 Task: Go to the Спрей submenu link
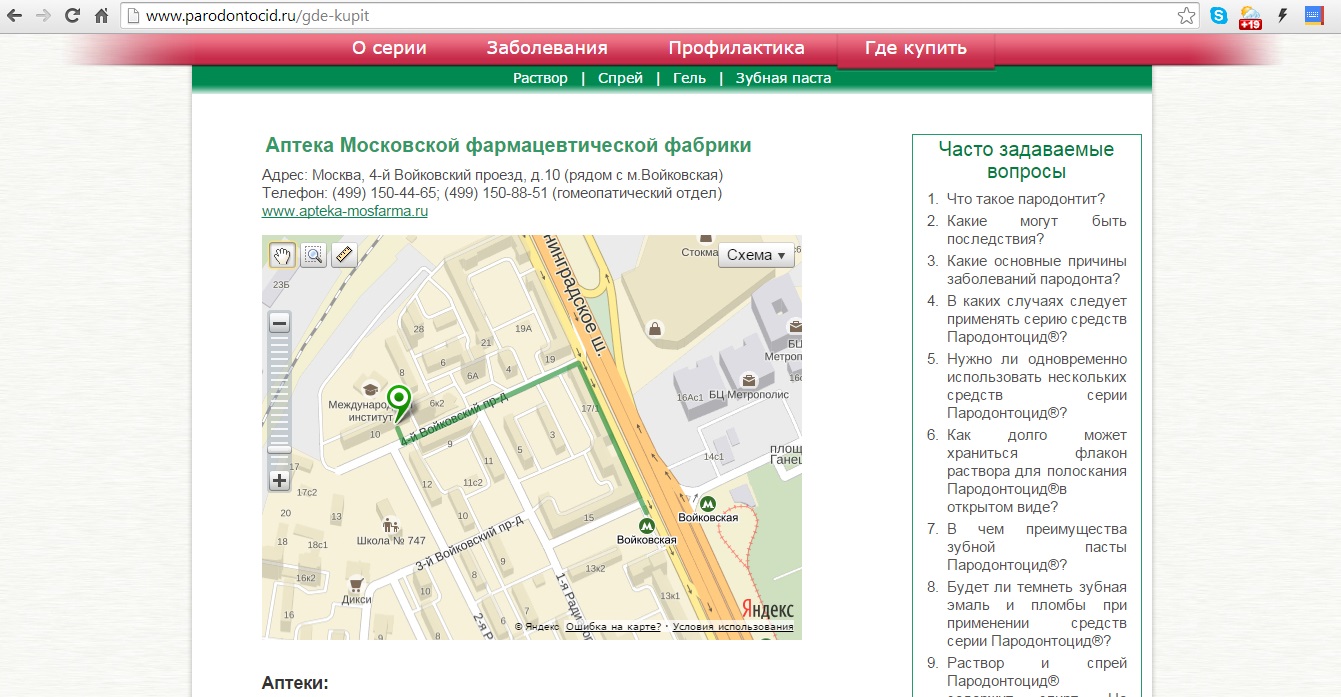tap(620, 78)
